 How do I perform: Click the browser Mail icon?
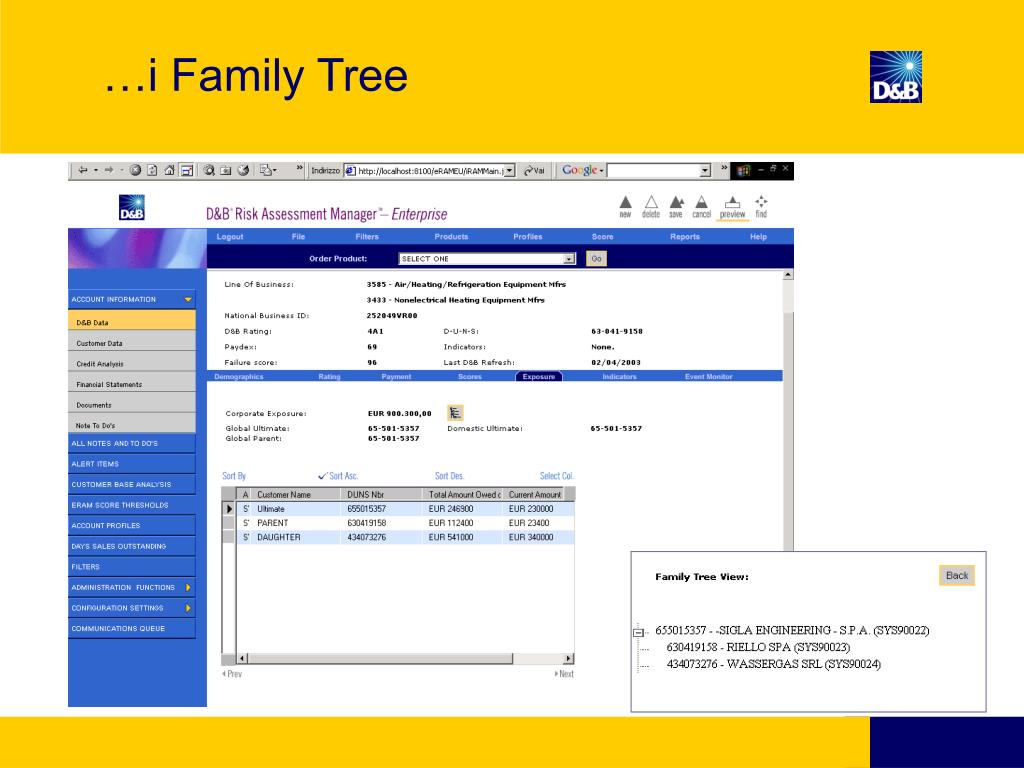coord(267,170)
